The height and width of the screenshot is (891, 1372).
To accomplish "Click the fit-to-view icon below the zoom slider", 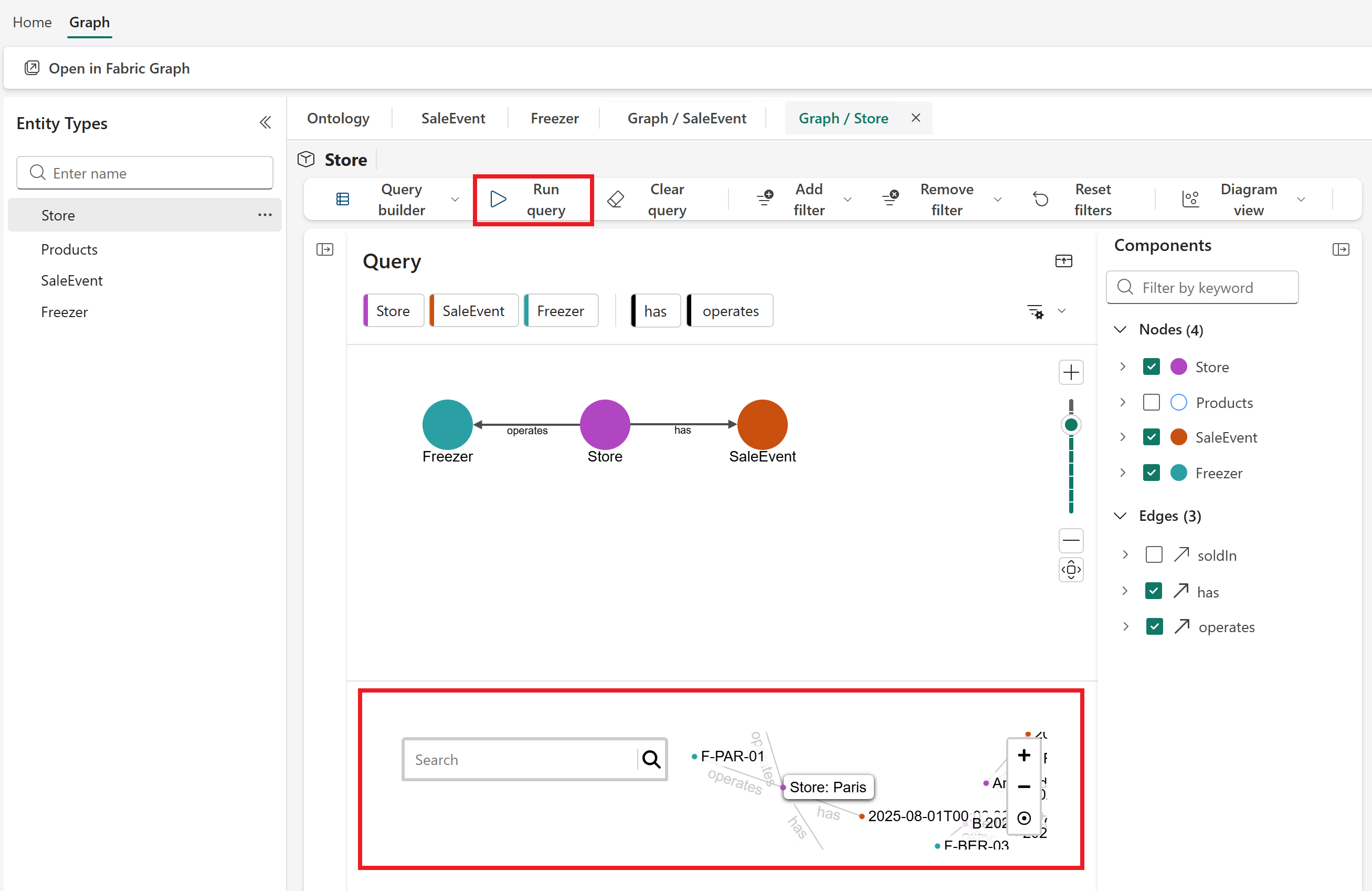I will pyautogui.click(x=1071, y=570).
